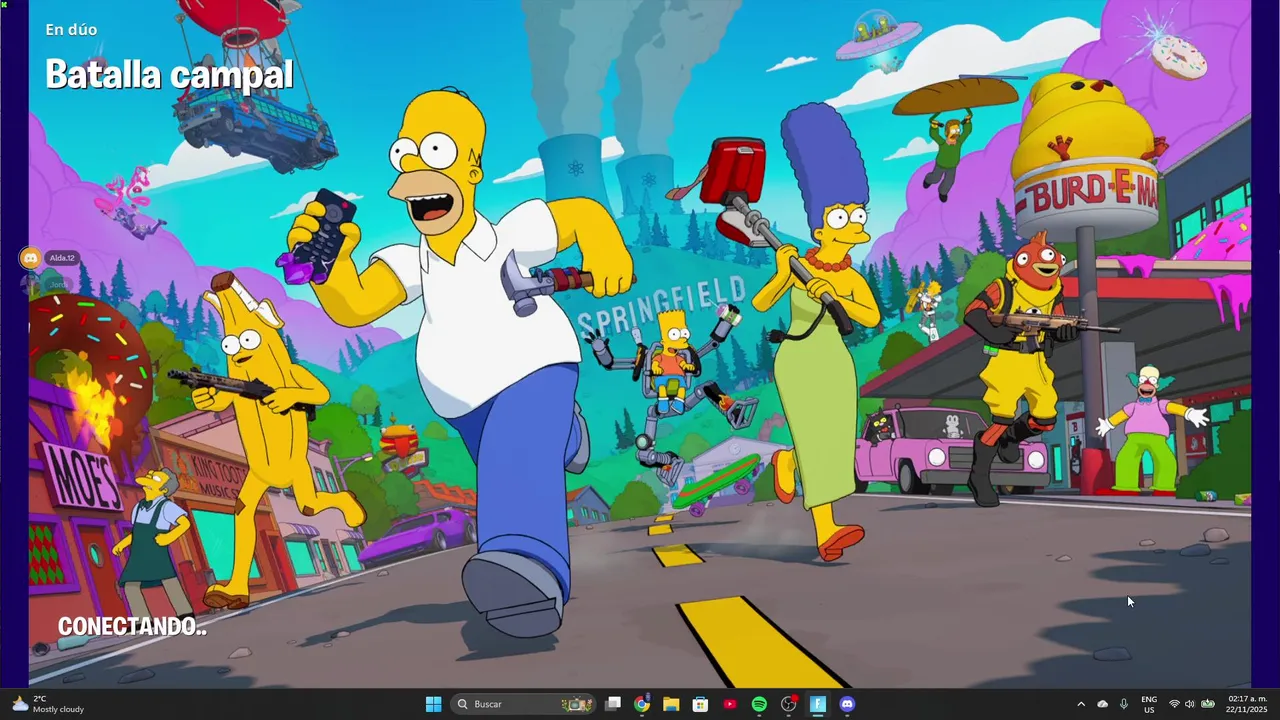Image resolution: width=1280 pixels, height=720 pixels.
Task: Open the circular app with red badge
Action: point(788,704)
